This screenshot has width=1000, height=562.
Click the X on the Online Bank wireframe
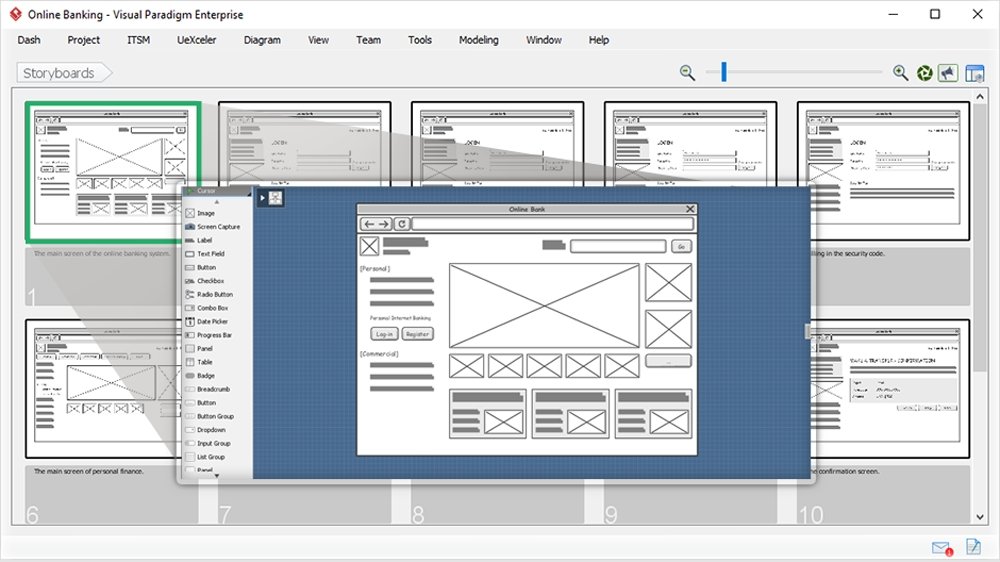[x=690, y=209]
